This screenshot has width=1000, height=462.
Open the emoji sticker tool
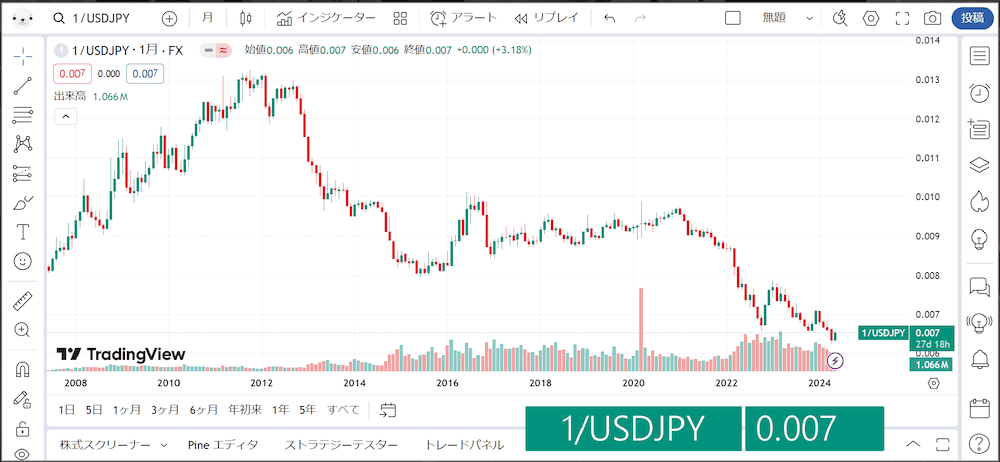(x=23, y=261)
